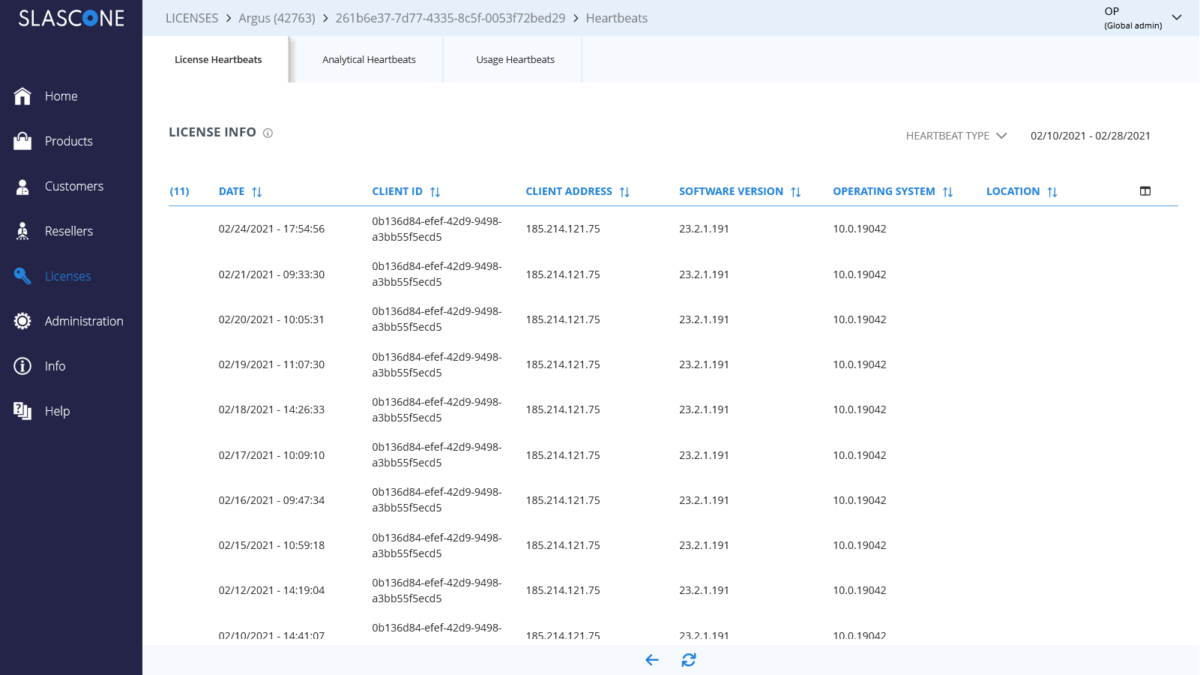Click the License Info help icon
1200x675 pixels.
pos(268,133)
